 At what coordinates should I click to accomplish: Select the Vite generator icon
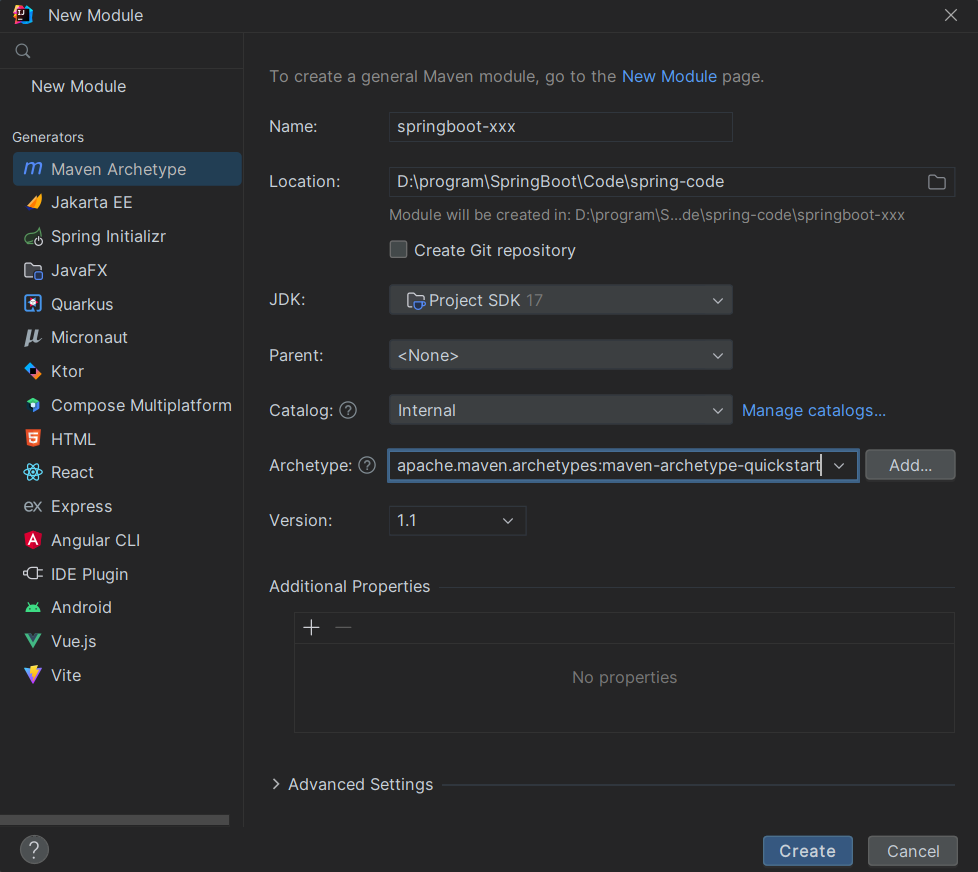coord(33,674)
